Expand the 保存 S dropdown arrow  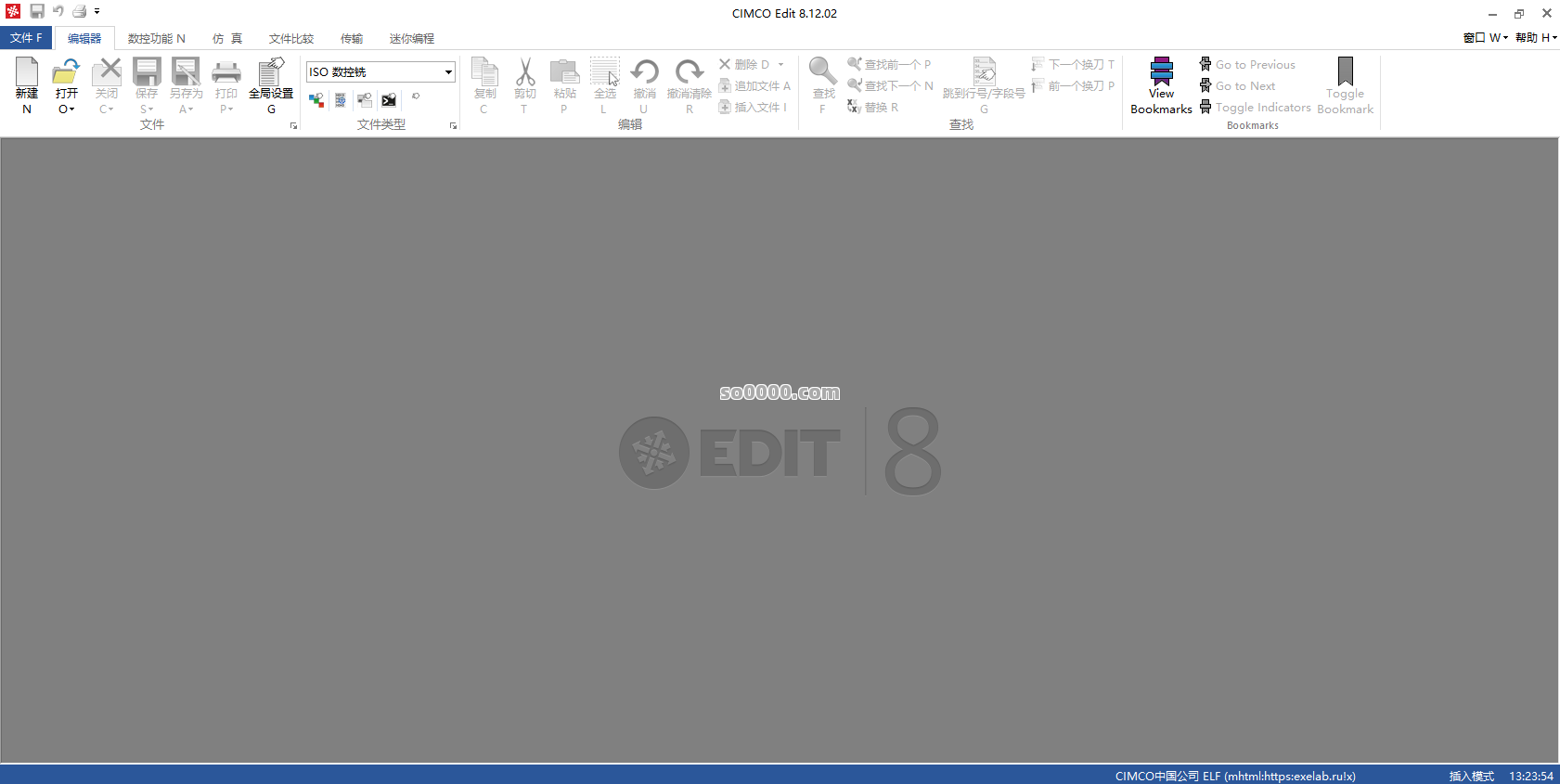(151, 109)
